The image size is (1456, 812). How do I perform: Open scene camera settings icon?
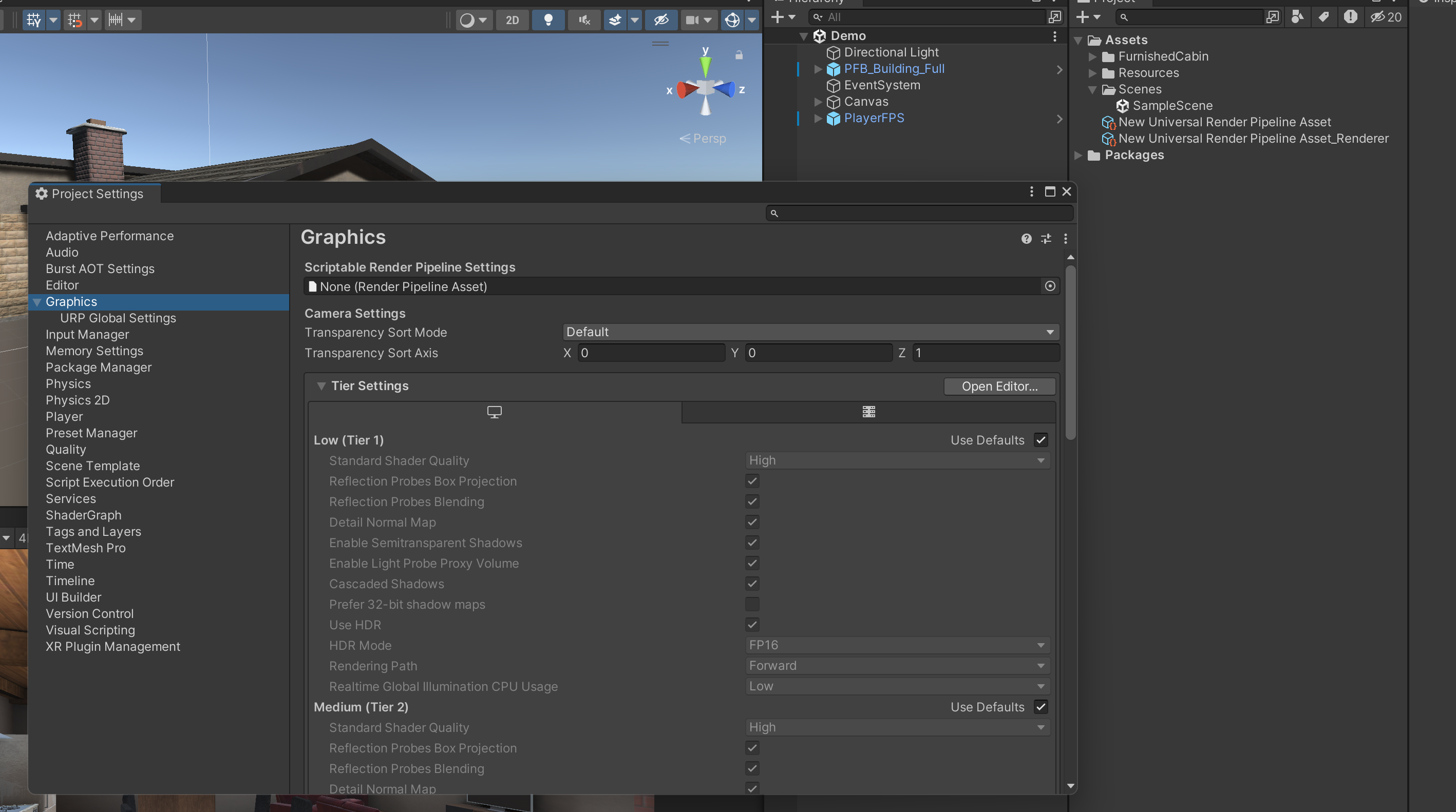[692, 21]
